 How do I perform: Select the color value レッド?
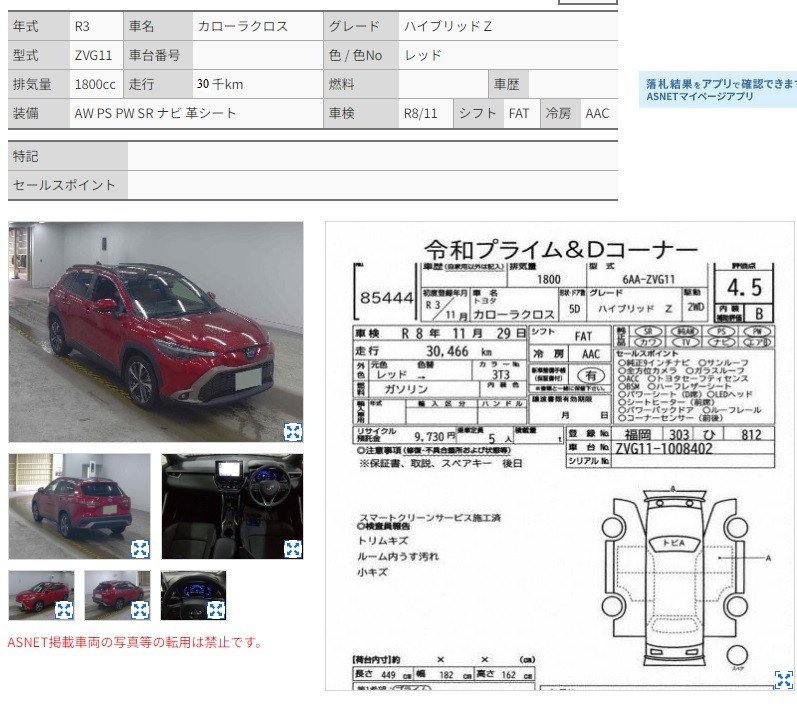(x=423, y=55)
